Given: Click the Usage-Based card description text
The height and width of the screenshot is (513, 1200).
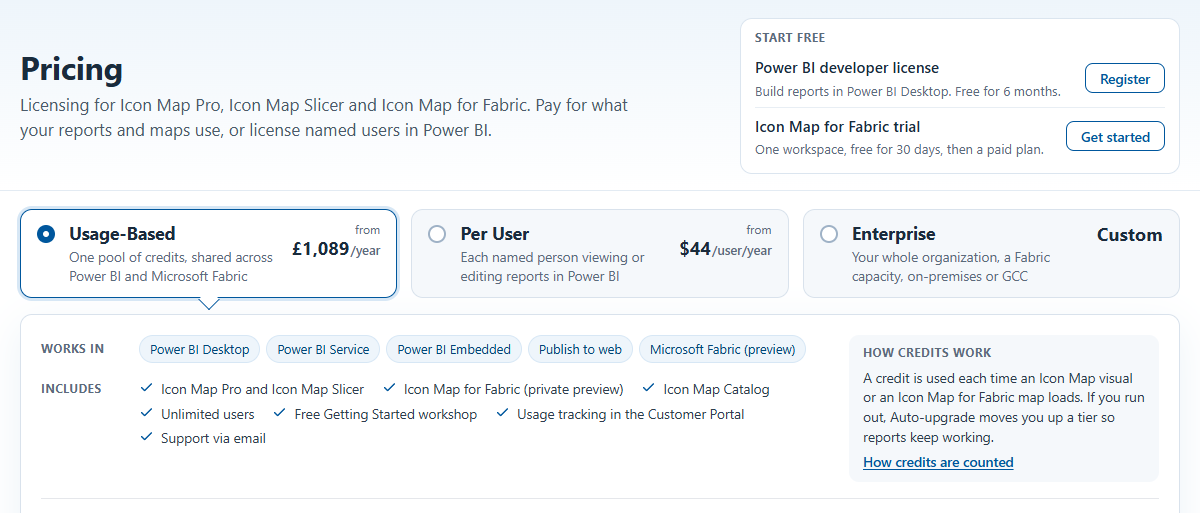Looking at the screenshot, I should 171,267.
